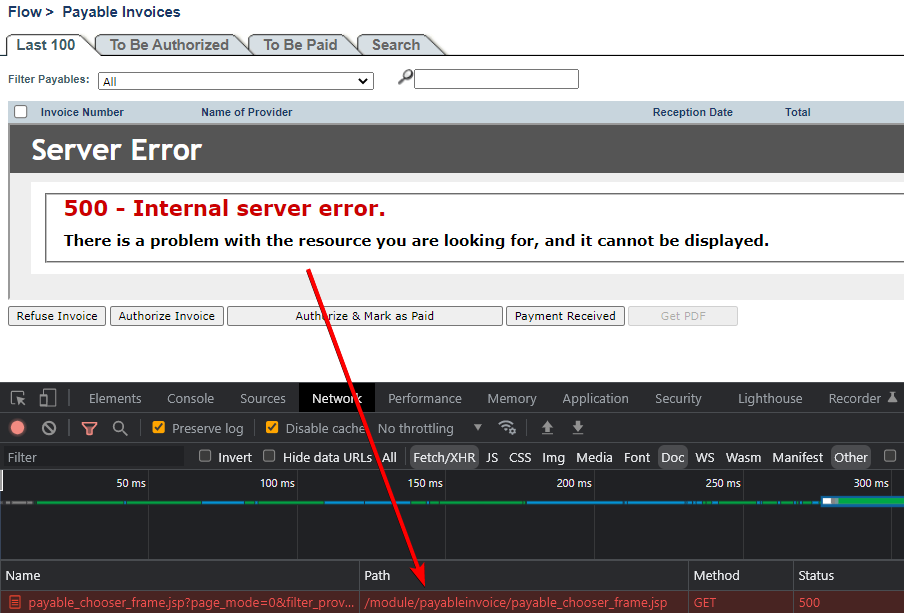Switch to the To Be Authorized tab
Viewport: 904px width, 613px height.
(169, 45)
